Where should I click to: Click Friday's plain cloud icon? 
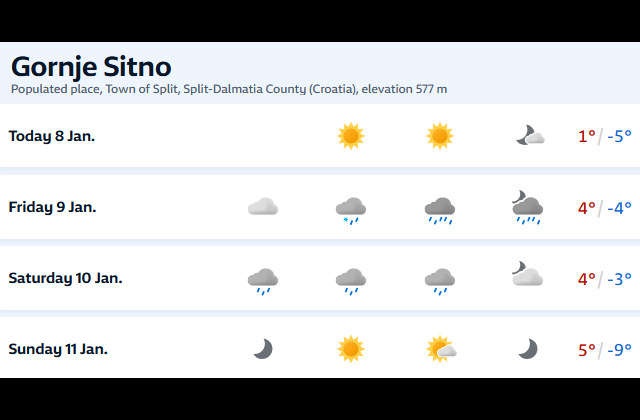262,207
